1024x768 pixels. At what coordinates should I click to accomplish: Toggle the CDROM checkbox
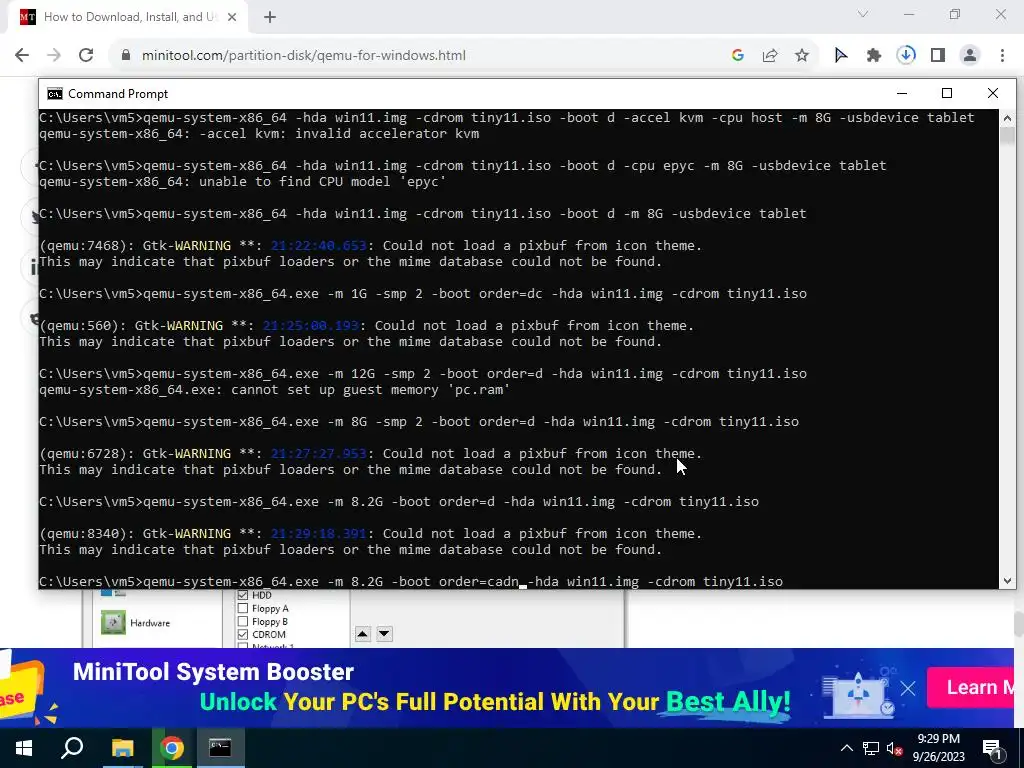click(x=243, y=634)
